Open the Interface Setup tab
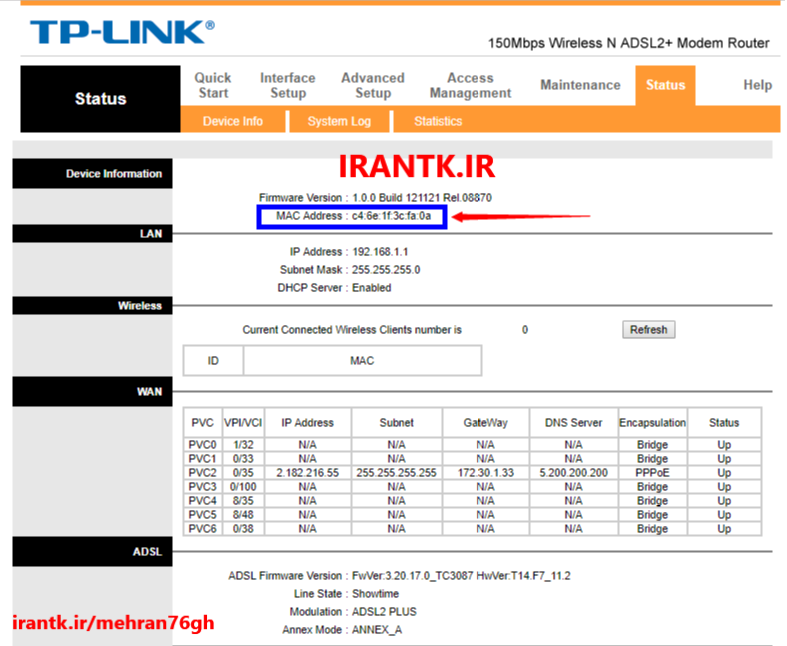The width and height of the screenshot is (787, 646). [x=288, y=85]
